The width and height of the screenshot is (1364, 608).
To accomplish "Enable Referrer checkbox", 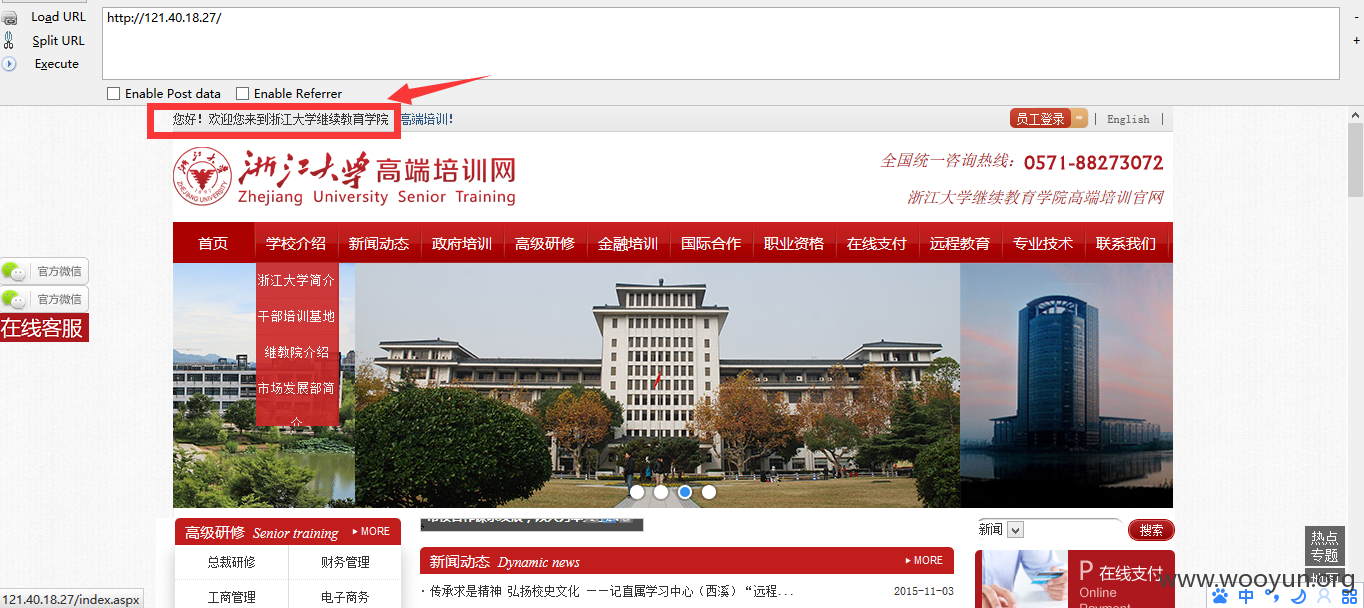I will 242,94.
